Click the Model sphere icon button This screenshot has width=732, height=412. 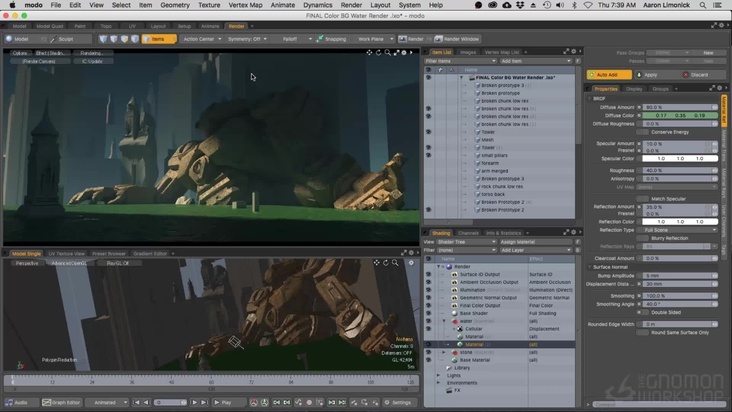pos(9,39)
